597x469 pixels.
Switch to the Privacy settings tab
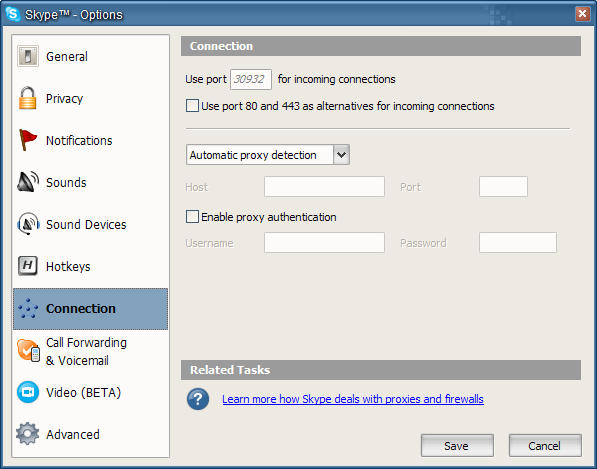tap(91, 98)
